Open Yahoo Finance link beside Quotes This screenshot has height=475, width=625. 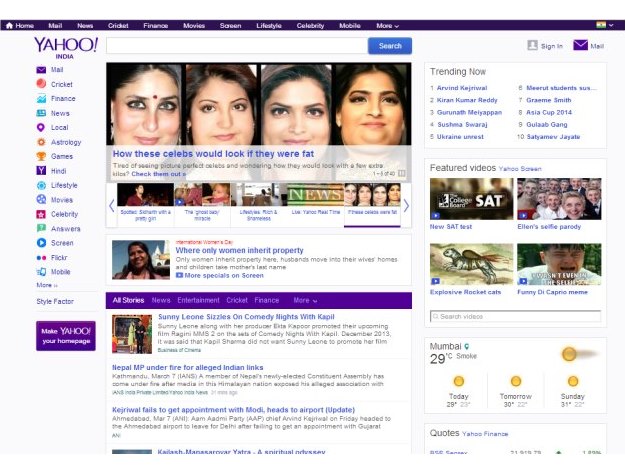click(x=485, y=434)
